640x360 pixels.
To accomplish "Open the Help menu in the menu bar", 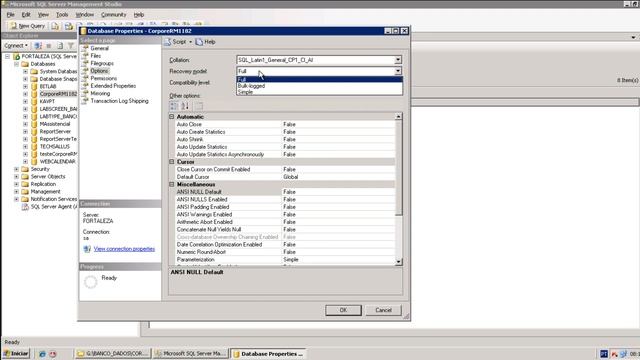I will [139, 15].
